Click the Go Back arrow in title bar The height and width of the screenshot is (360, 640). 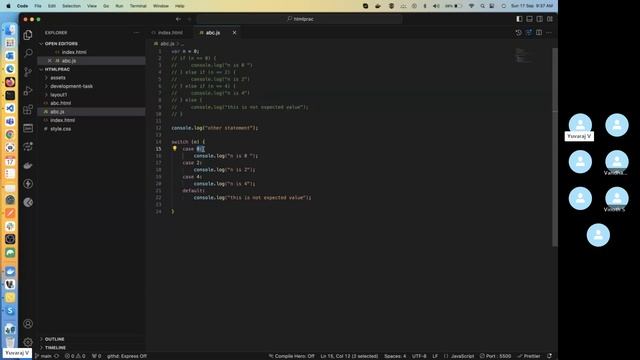pyautogui.click(x=178, y=19)
